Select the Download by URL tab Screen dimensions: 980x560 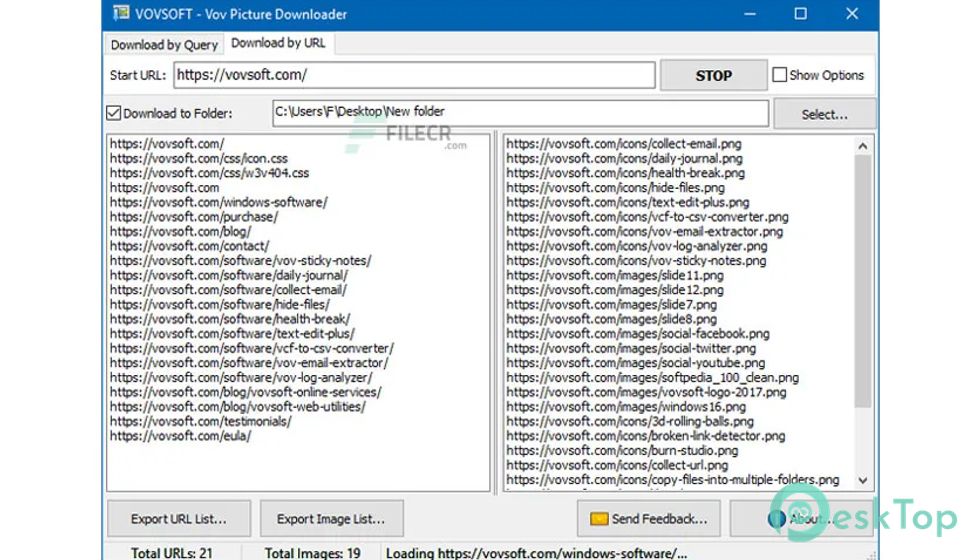click(x=278, y=43)
